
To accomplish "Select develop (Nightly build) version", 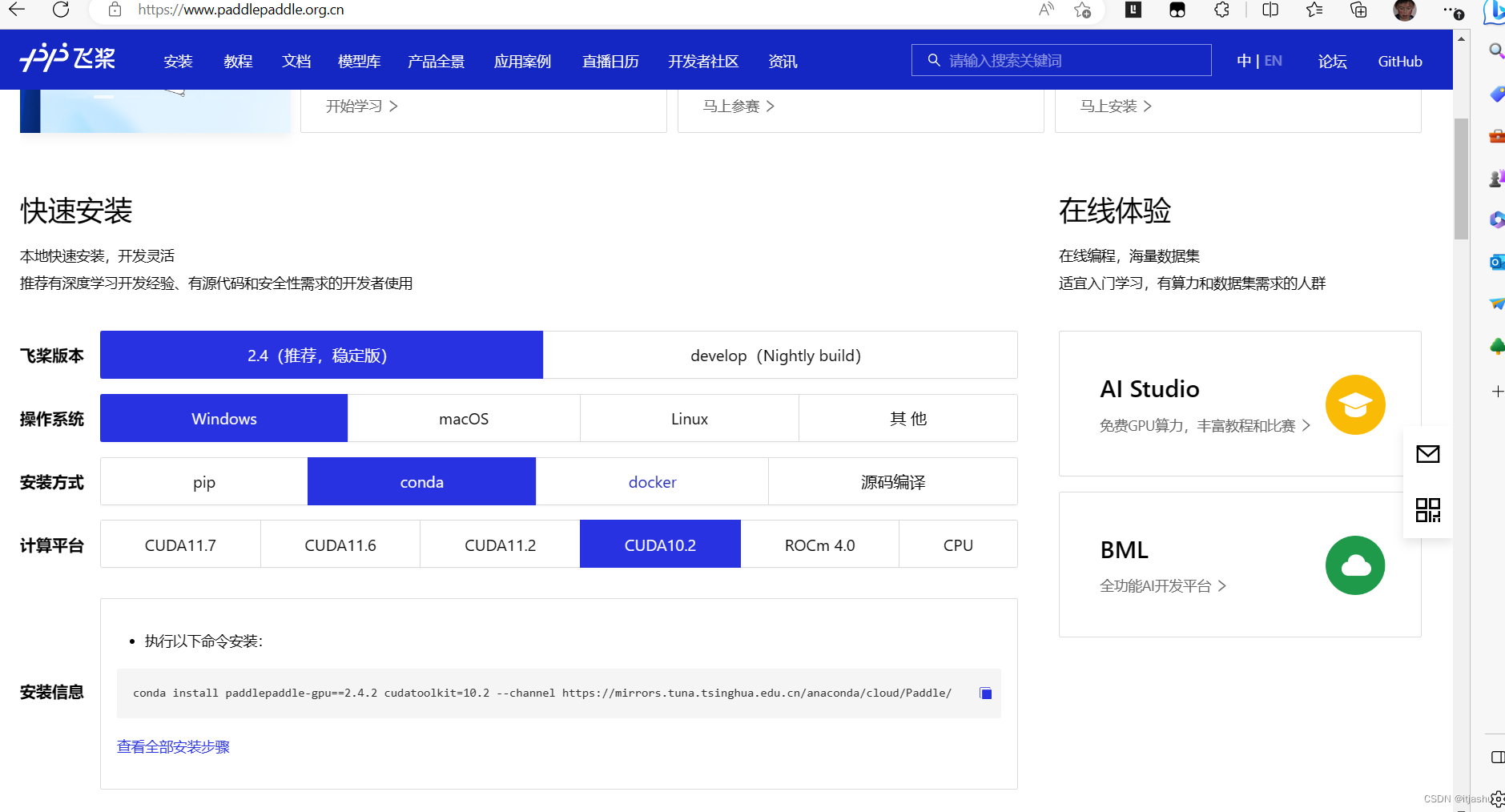I will (x=780, y=355).
